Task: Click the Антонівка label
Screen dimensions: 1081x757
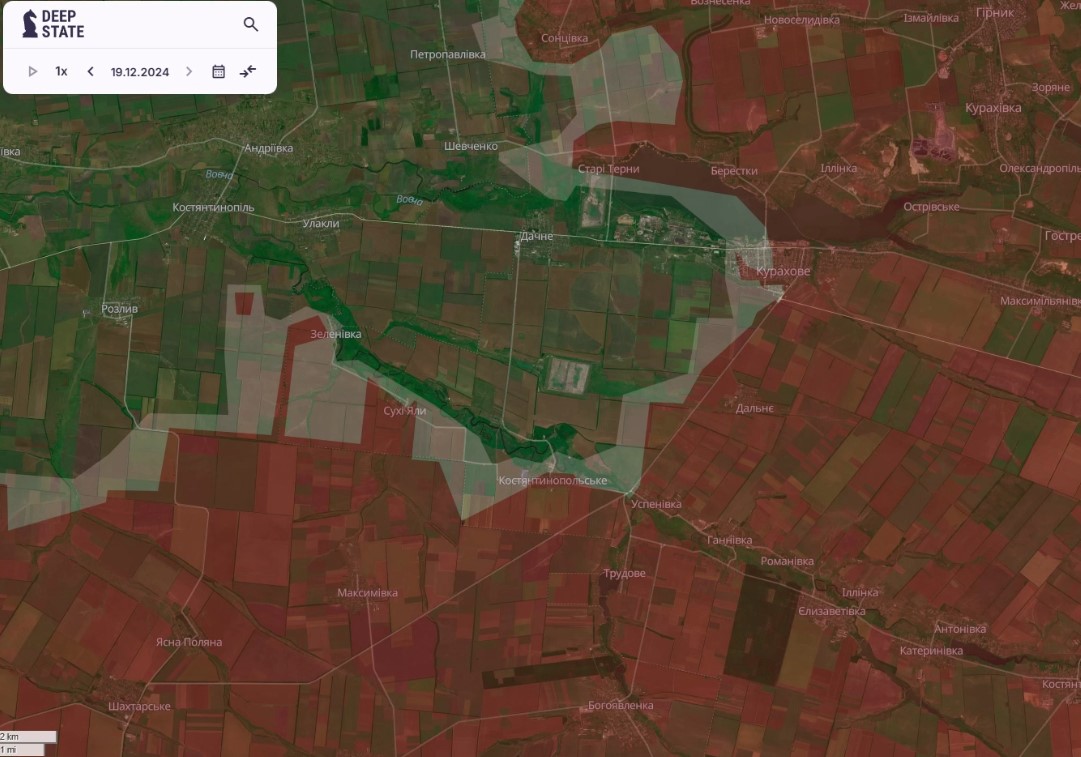Action: coord(960,629)
